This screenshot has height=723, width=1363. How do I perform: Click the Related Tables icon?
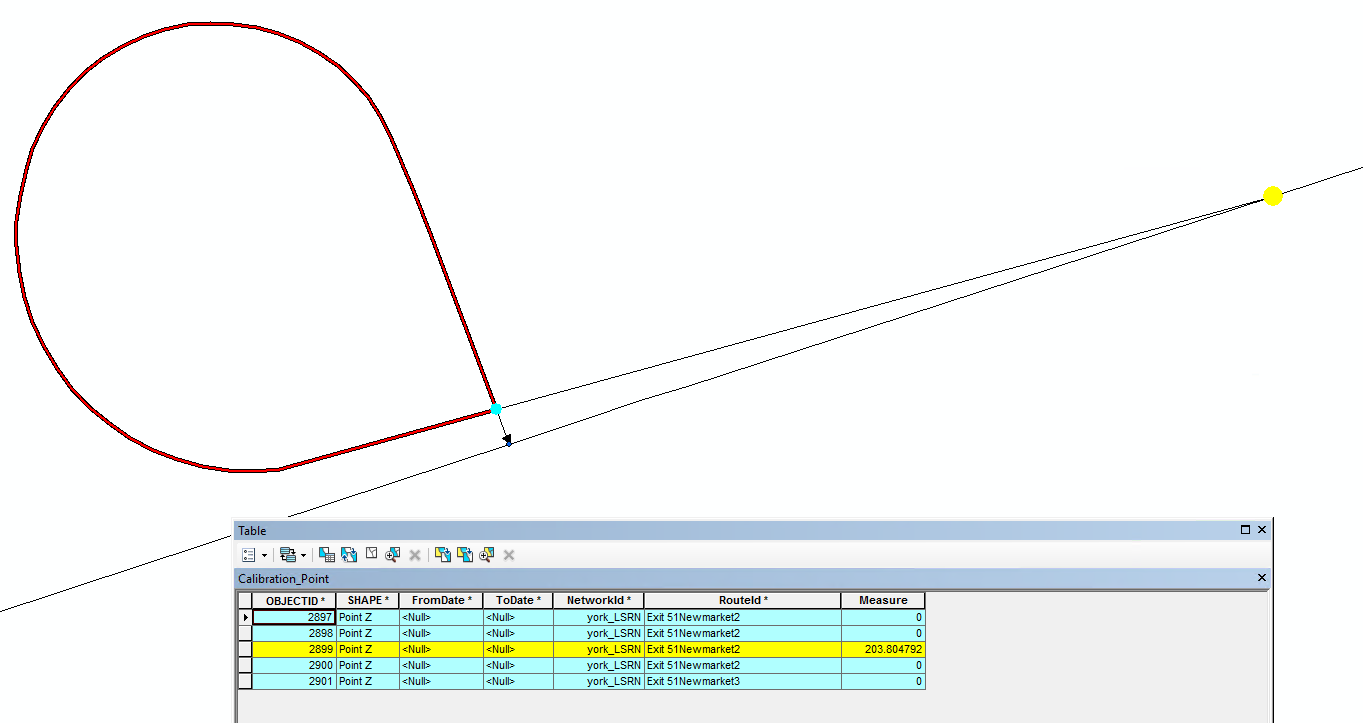(287, 554)
